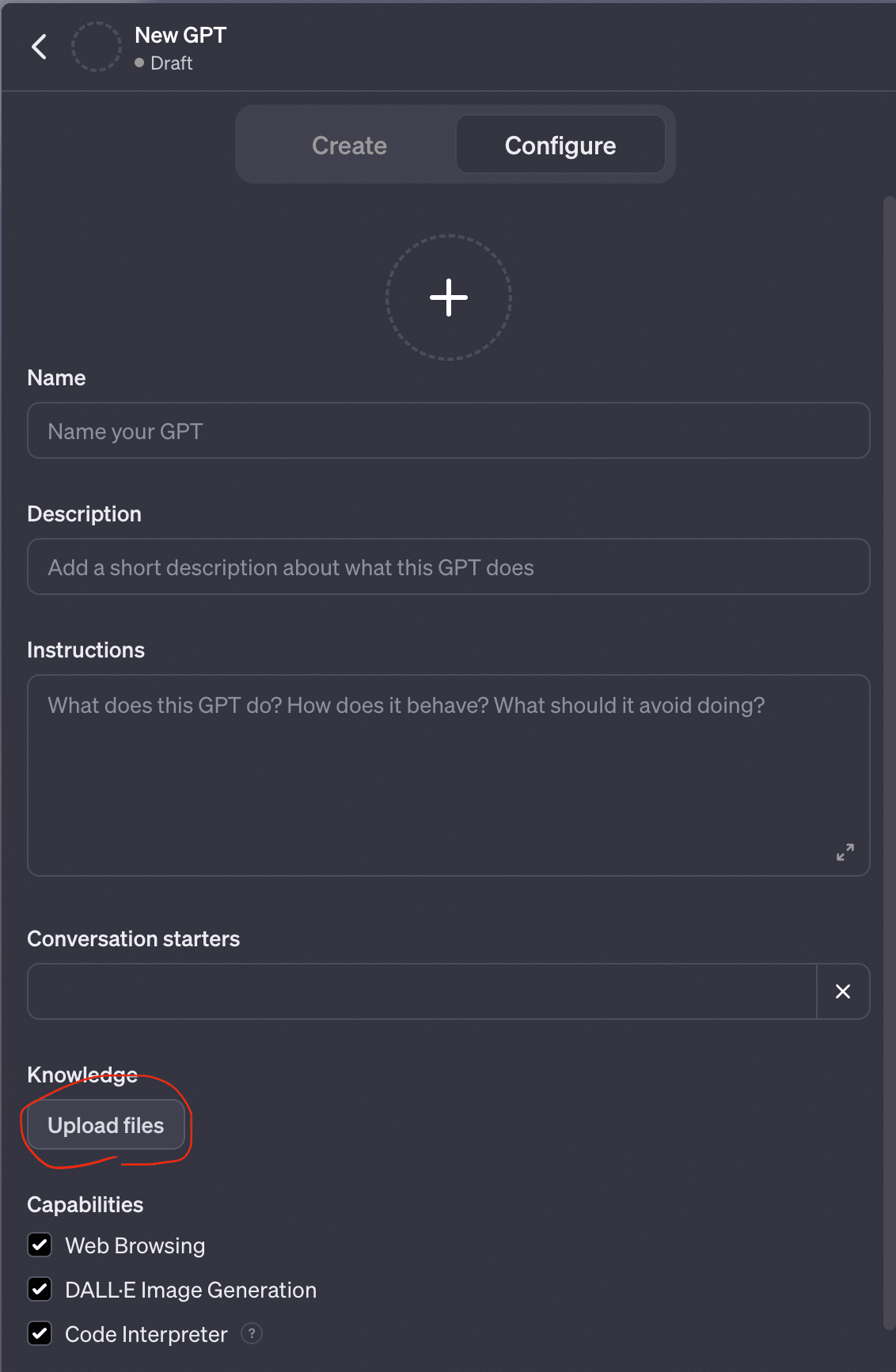Click the Description text box
This screenshot has width=896, height=1372.
click(448, 567)
